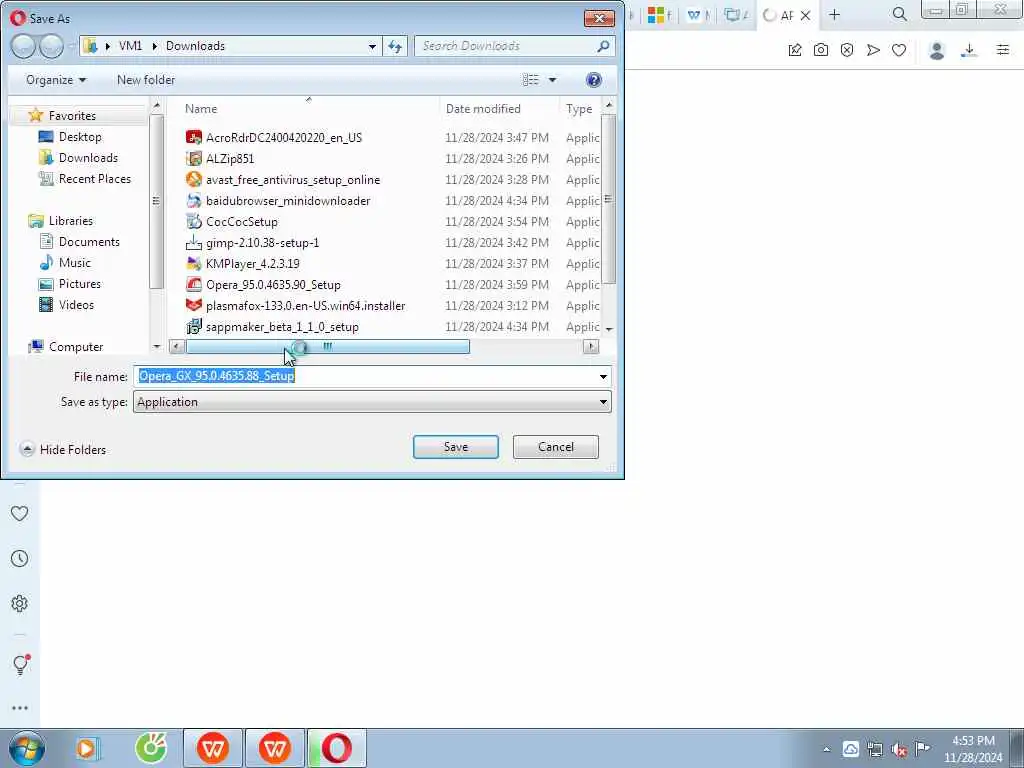Screen dimensions: 1024x768
Task: Select file CocCocSetup
Action: pos(242,221)
